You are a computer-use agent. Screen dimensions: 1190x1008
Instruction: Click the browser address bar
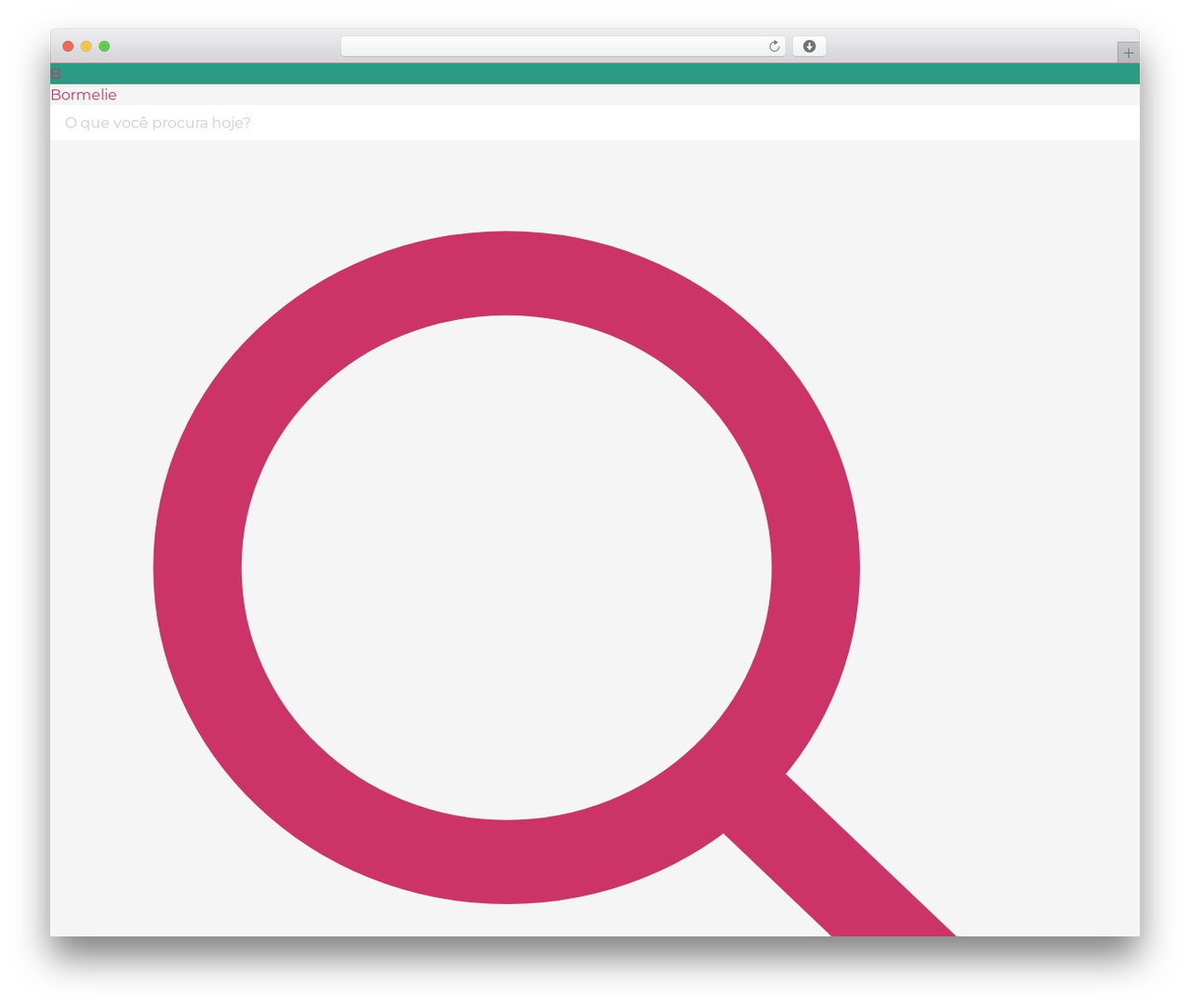562,46
